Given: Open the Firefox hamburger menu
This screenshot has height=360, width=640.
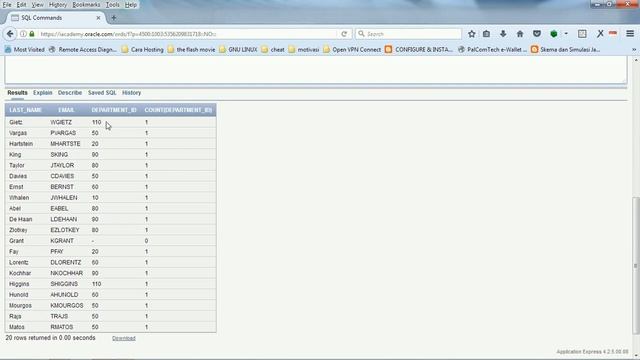Looking at the screenshot, I should click(630, 34).
